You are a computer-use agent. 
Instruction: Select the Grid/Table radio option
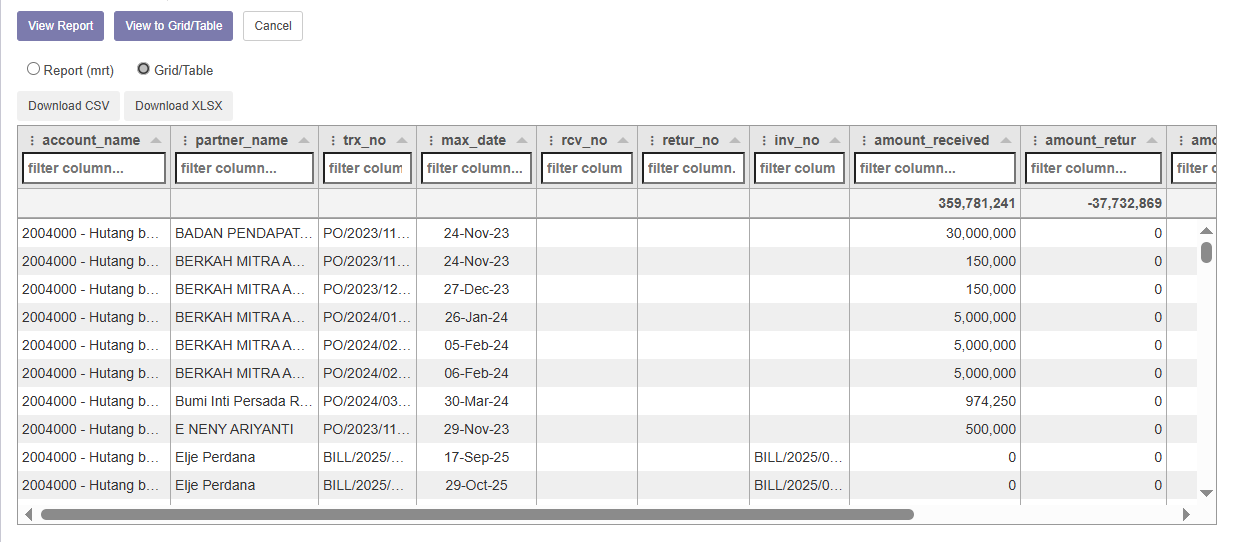[144, 70]
